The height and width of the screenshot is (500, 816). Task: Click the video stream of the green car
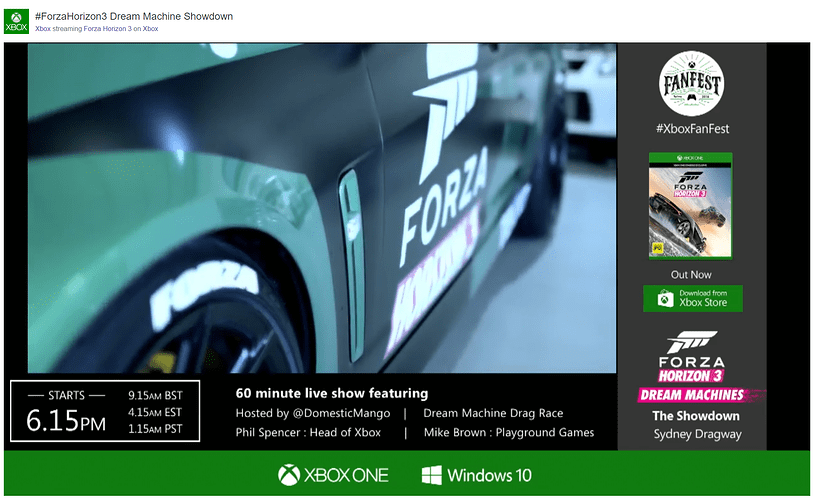pos(322,208)
